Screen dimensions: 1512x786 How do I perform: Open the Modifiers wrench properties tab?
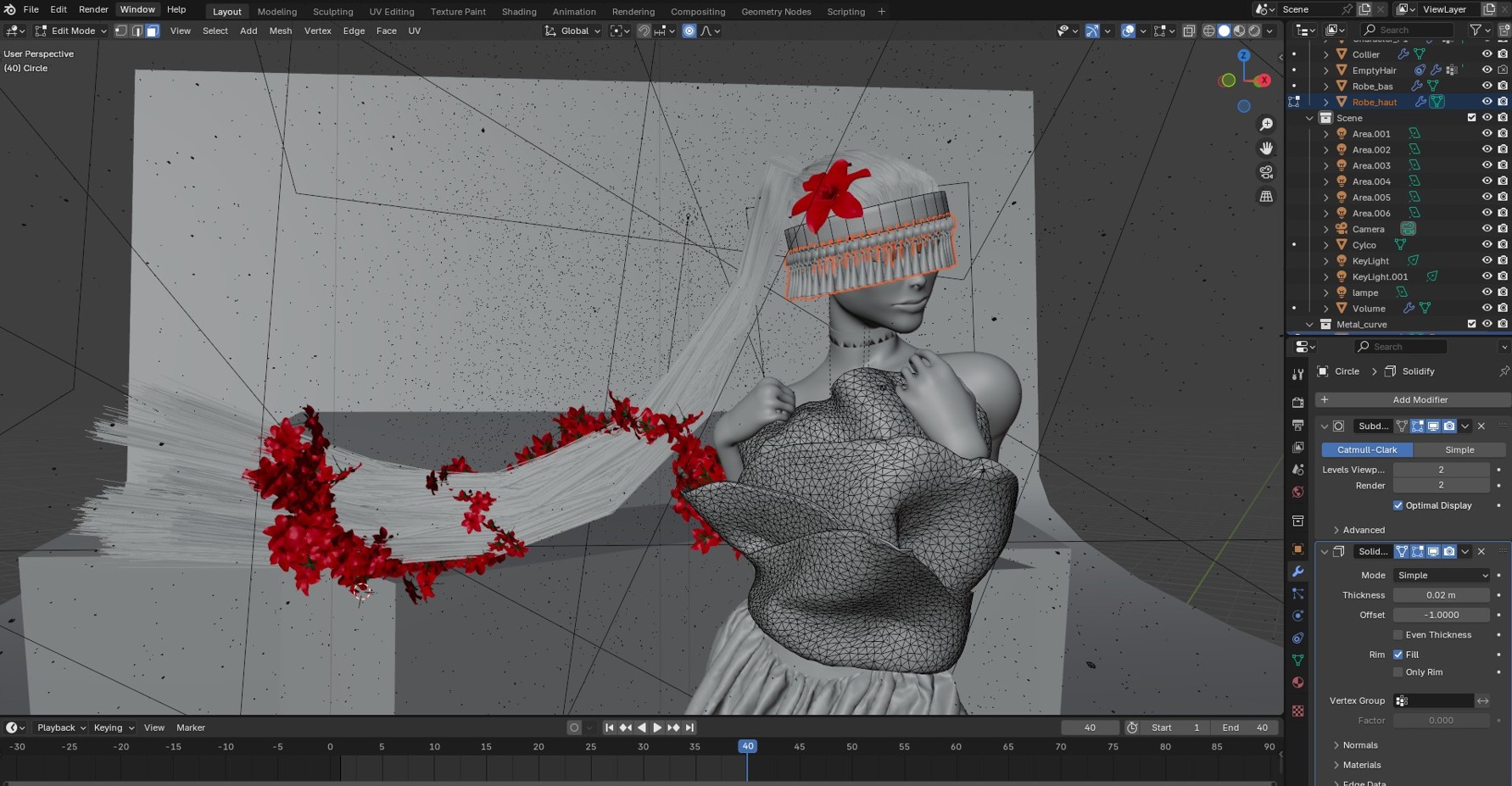coord(1297,571)
